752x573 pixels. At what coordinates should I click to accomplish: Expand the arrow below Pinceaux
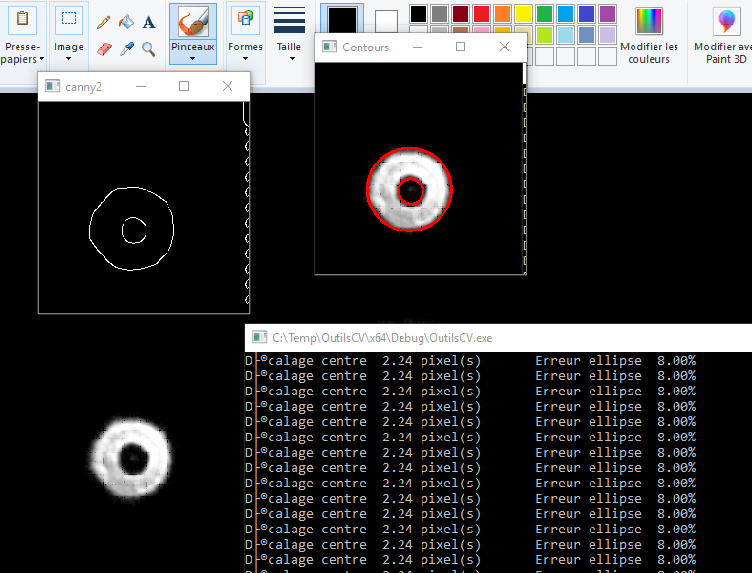[192, 59]
